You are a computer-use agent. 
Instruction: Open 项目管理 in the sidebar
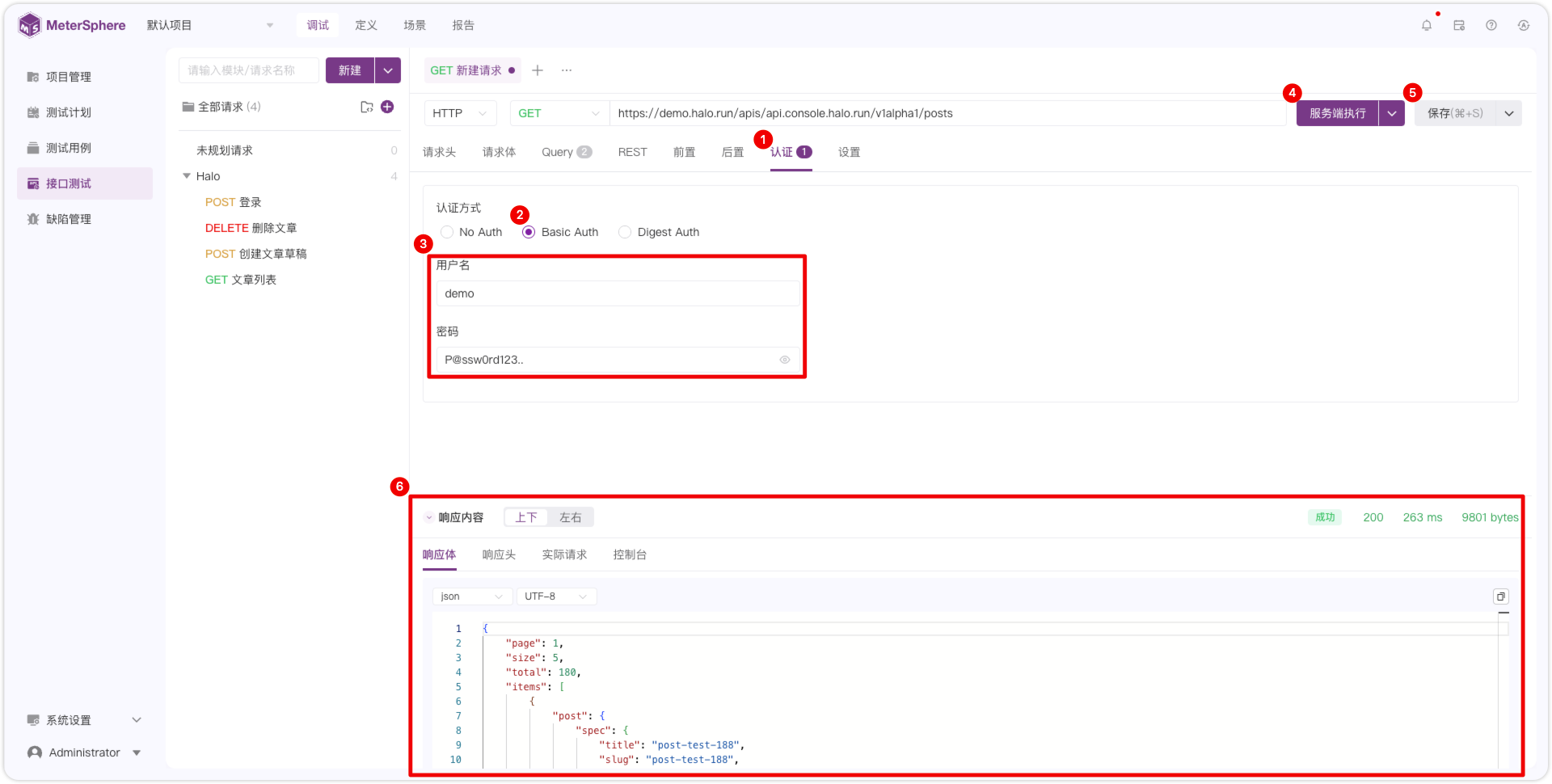coord(84,77)
